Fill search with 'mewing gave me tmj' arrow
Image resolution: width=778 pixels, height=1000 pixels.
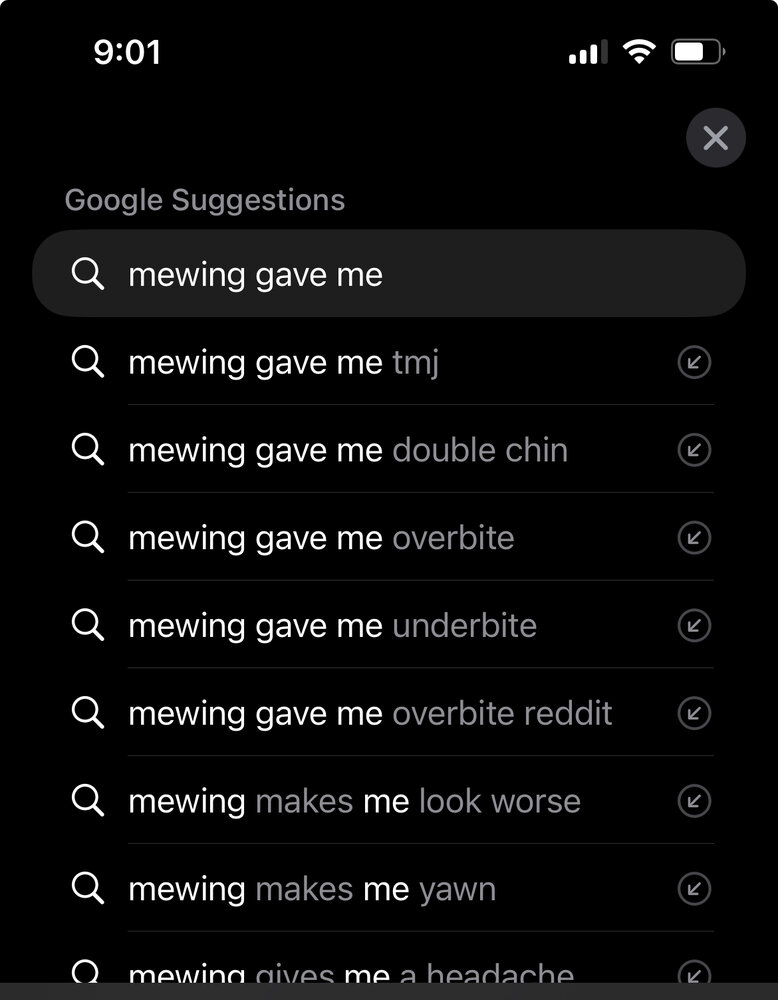(694, 362)
